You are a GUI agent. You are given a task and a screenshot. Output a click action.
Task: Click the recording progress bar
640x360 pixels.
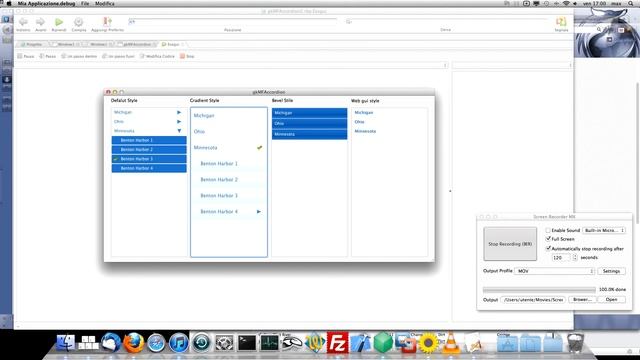[x=539, y=289]
